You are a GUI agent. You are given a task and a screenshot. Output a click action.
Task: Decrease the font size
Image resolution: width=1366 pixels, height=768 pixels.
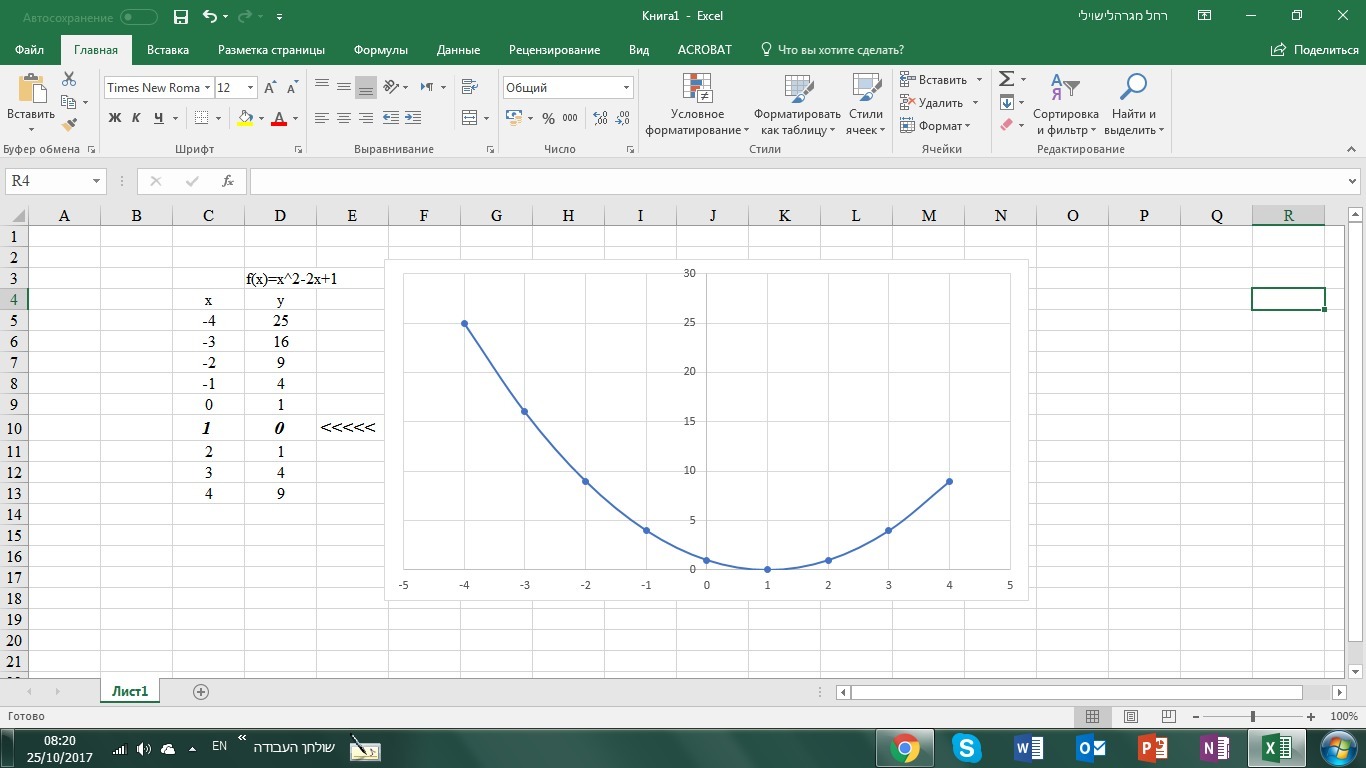click(291, 88)
